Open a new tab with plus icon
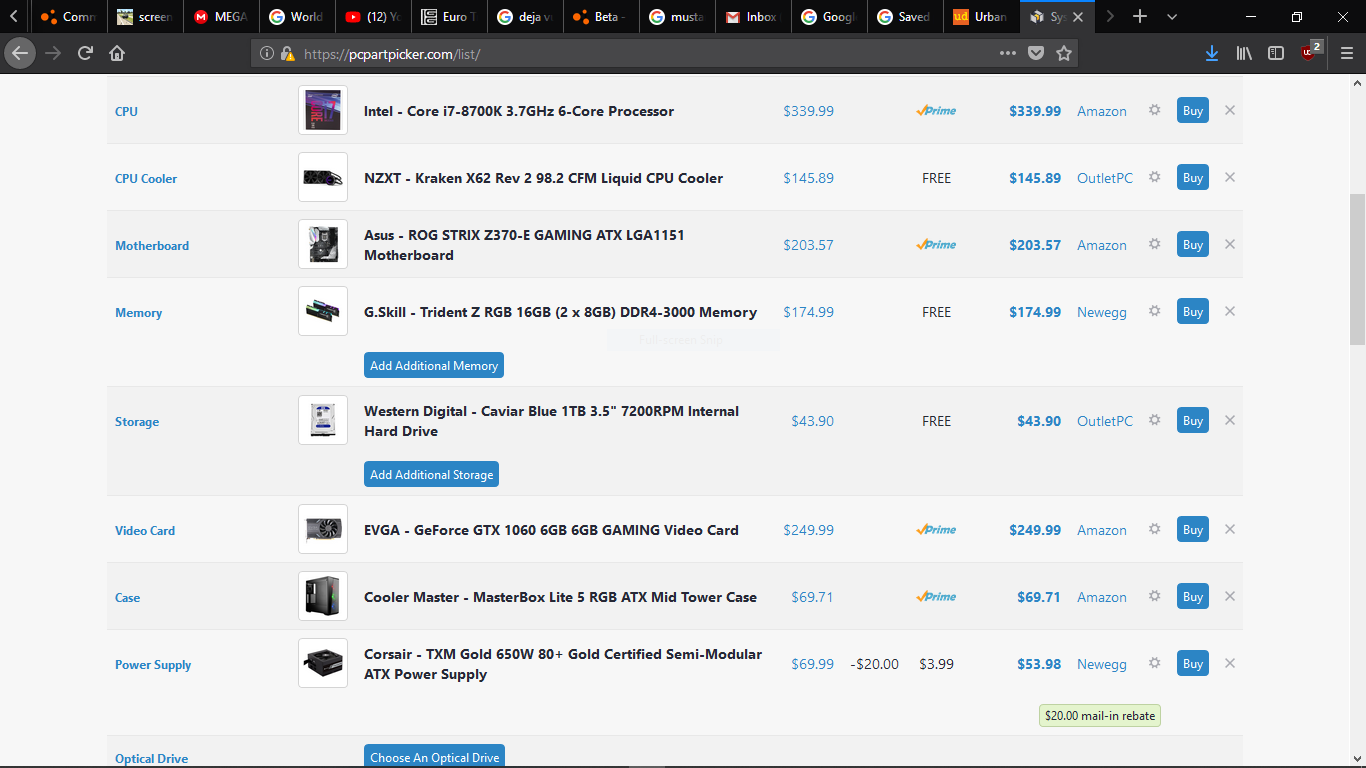1366x768 pixels. pos(1140,17)
